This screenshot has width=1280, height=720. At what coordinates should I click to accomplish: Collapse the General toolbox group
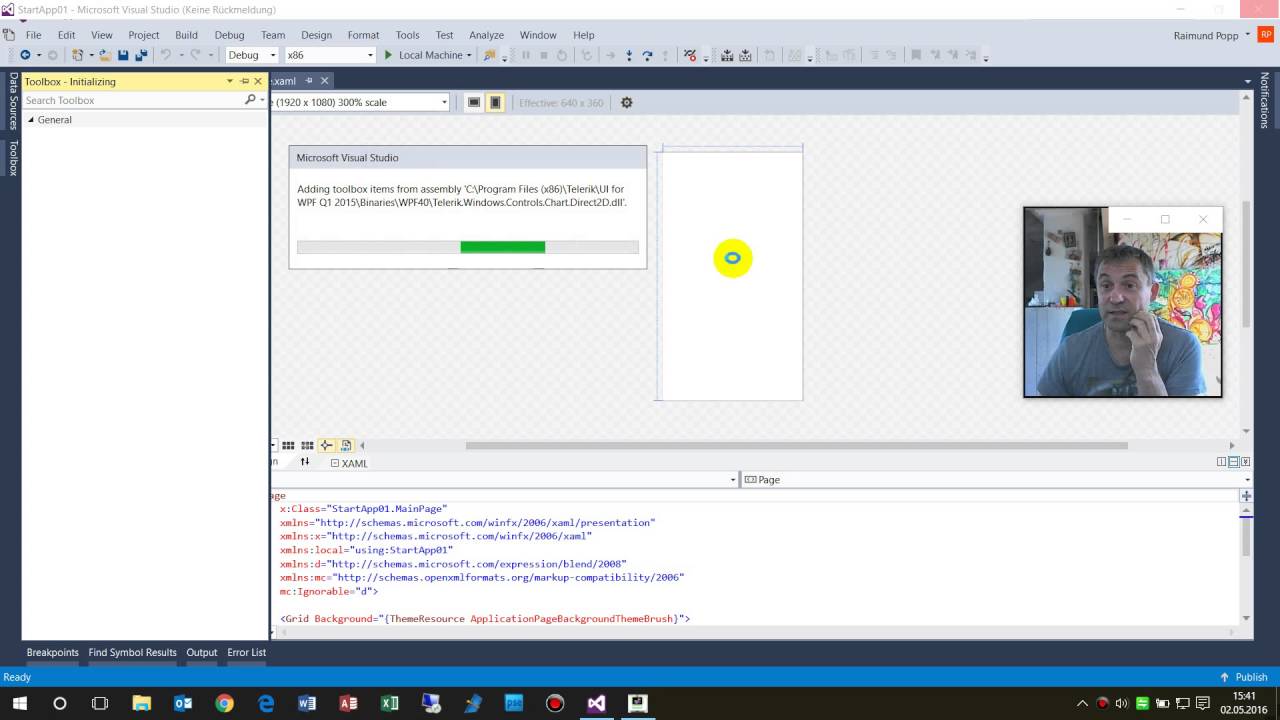[31, 120]
